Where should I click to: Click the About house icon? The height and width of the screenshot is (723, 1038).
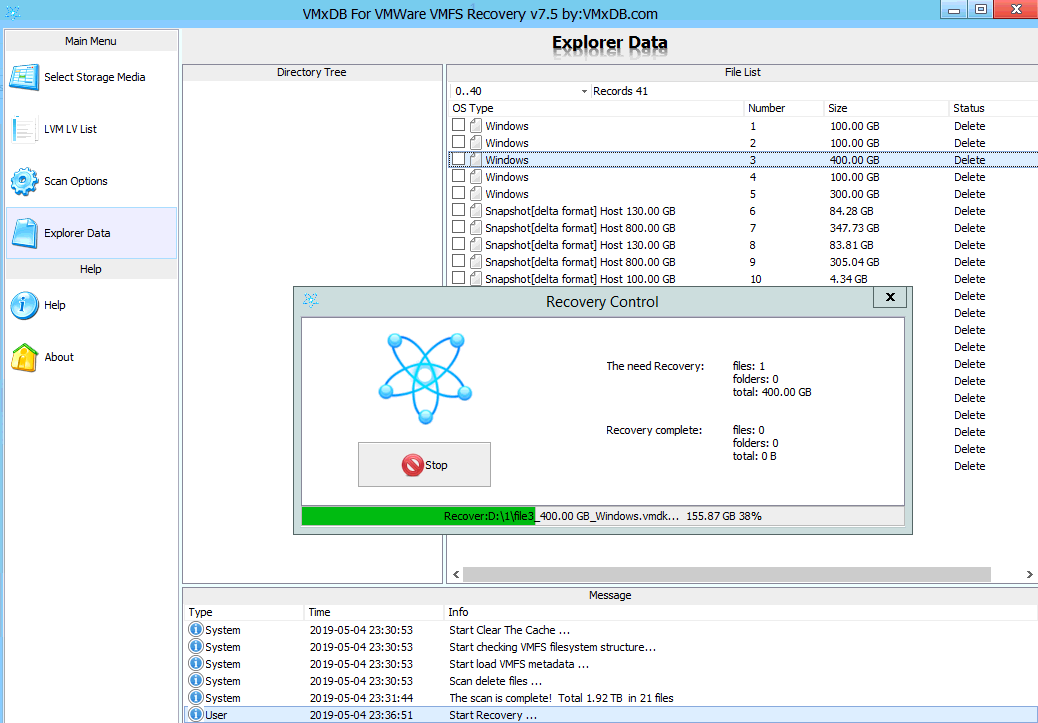tap(24, 357)
